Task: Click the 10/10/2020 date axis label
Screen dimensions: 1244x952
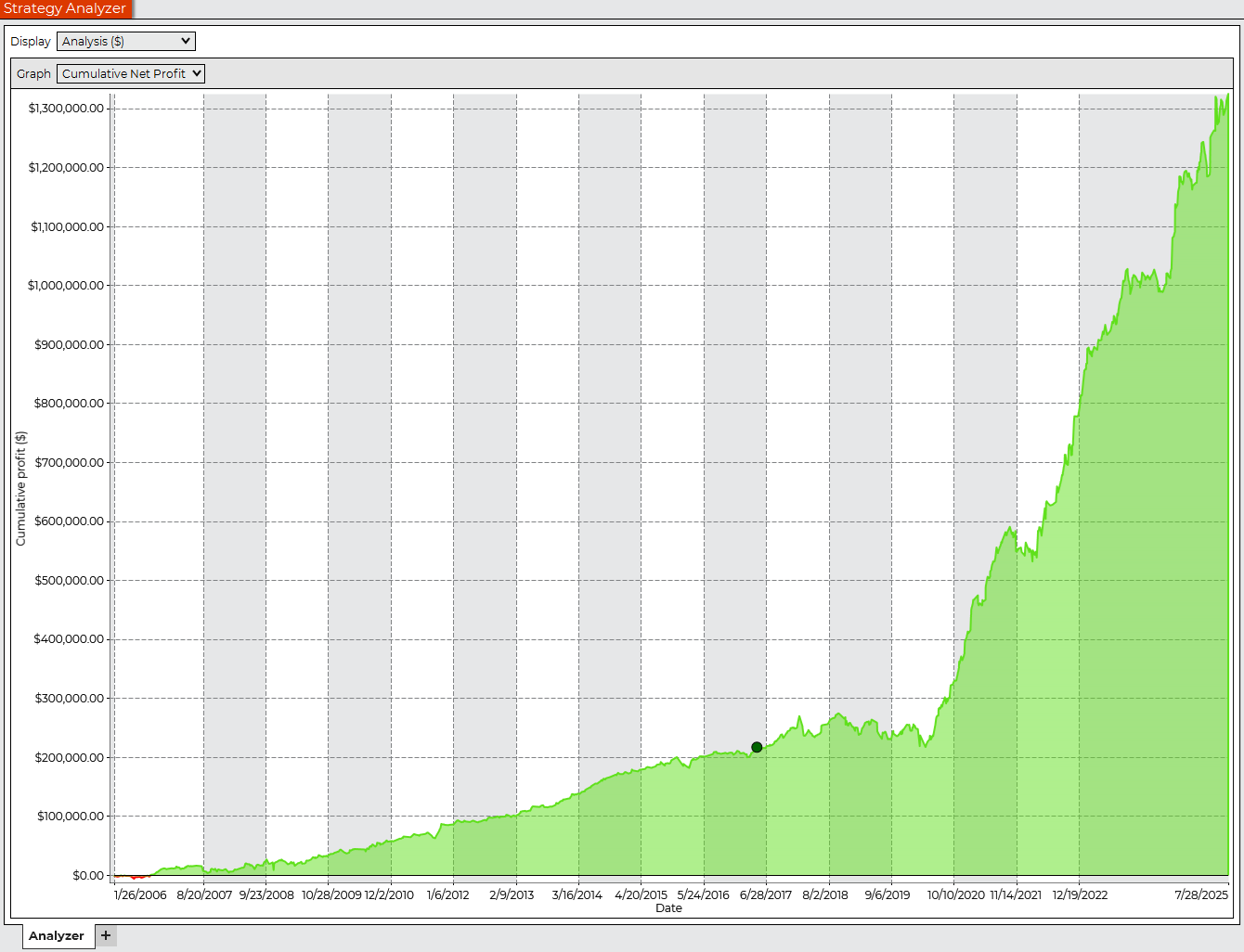Action: tap(955, 894)
